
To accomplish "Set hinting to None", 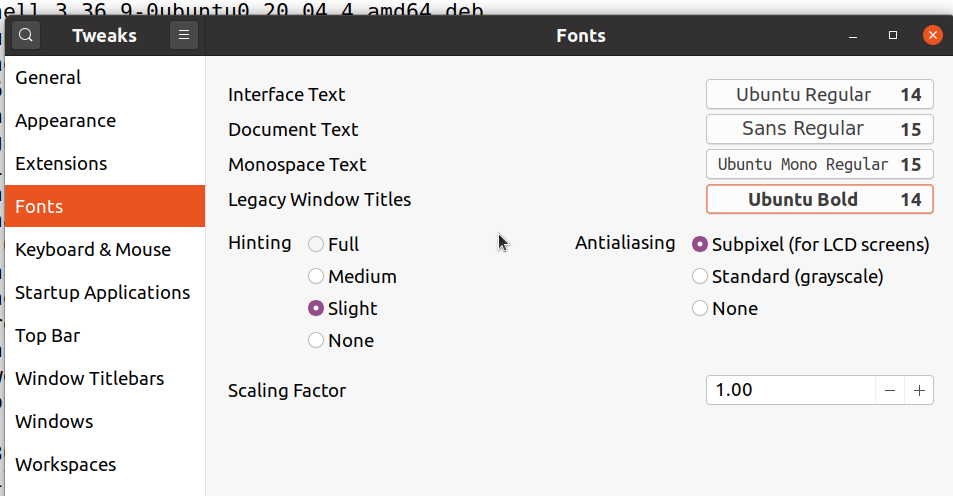I will [x=316, y=340].
